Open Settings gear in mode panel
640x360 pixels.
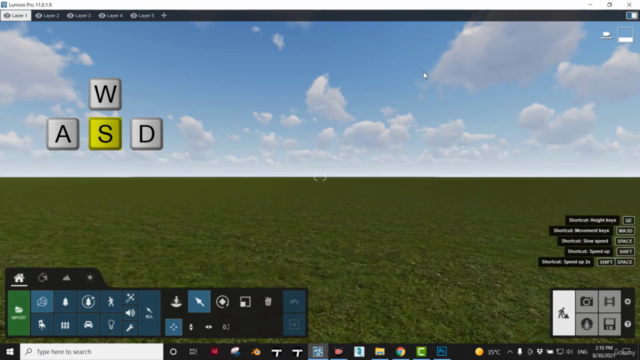pos(628,302)
